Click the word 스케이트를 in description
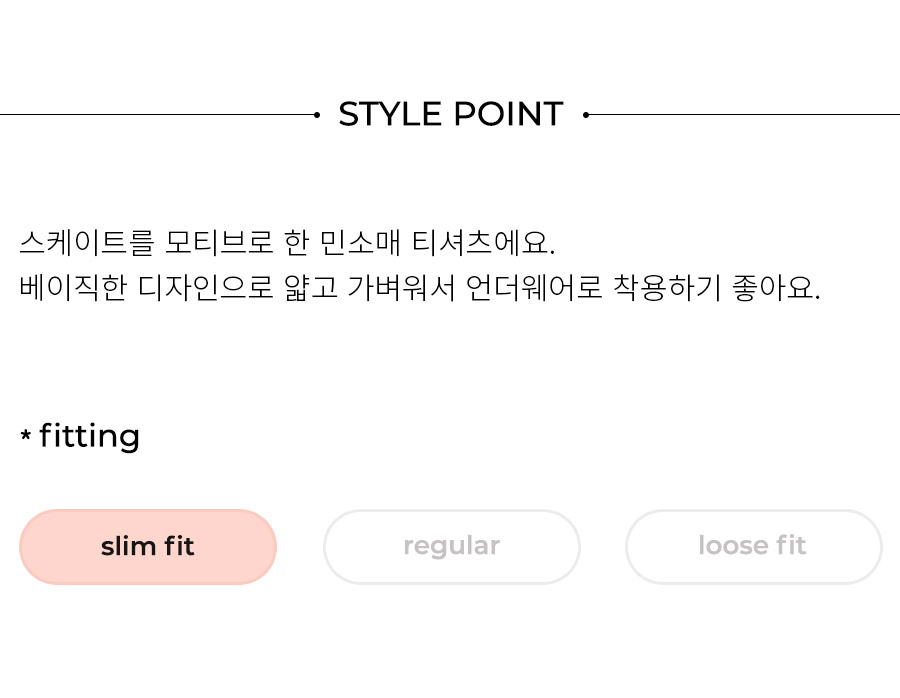 87,242
